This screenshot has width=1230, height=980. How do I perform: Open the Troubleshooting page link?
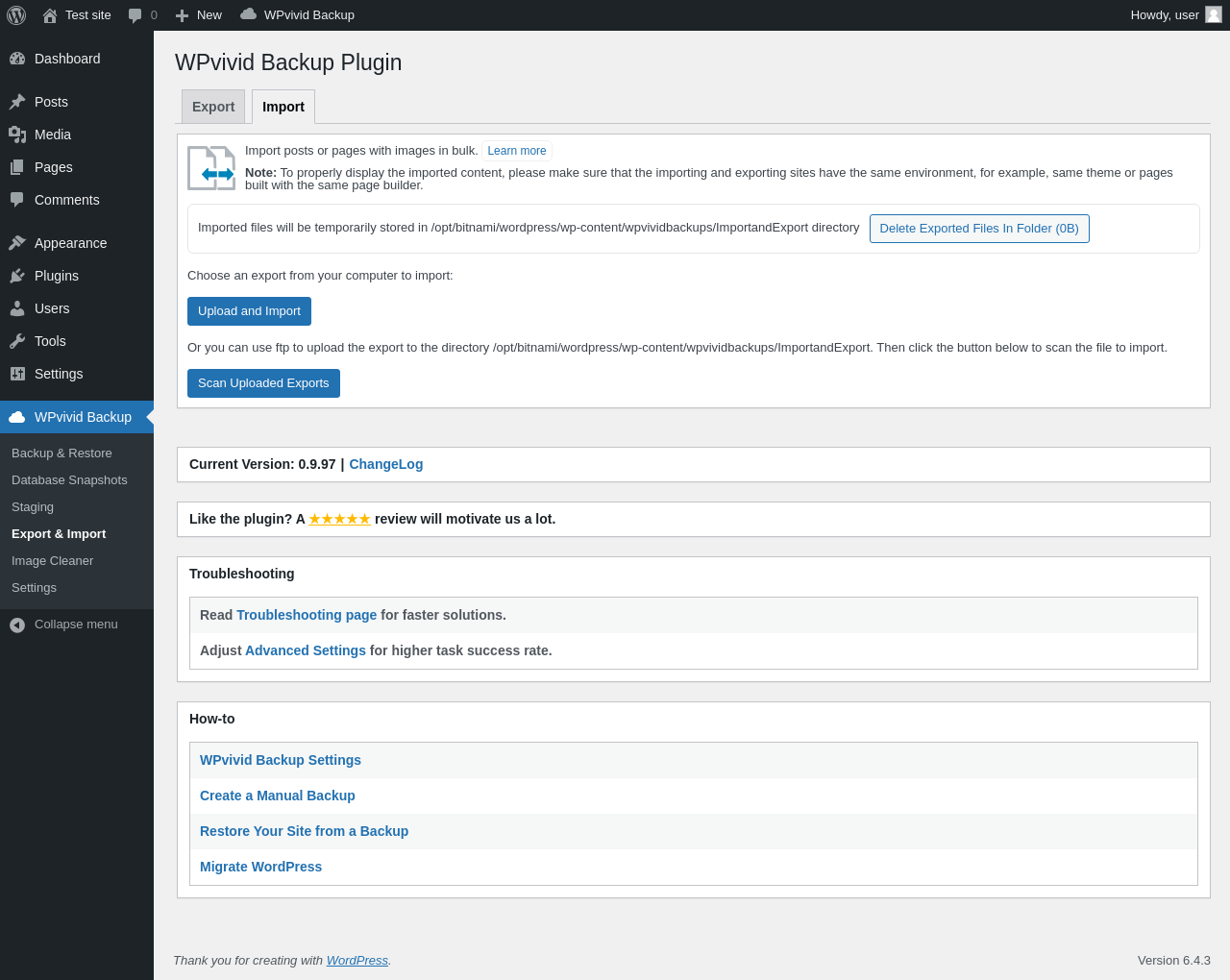pos(307,615)
